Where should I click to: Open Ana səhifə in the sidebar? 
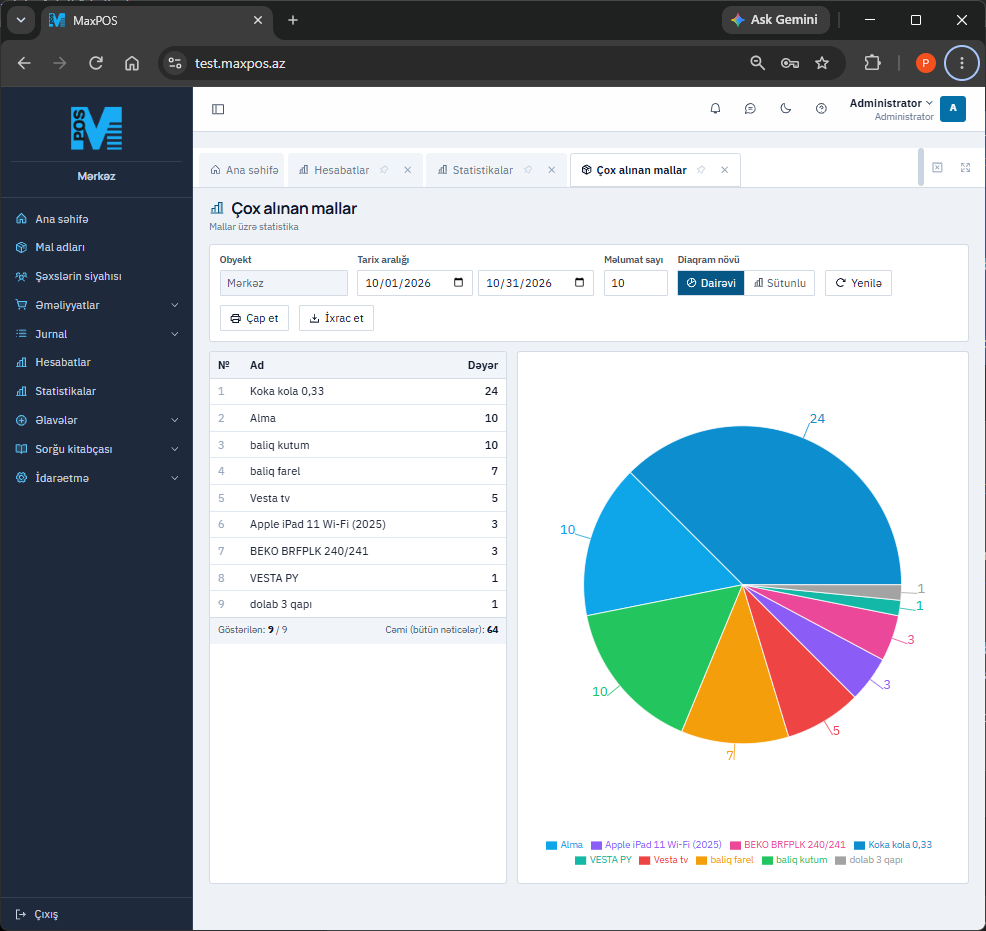[x=96, y=219]
